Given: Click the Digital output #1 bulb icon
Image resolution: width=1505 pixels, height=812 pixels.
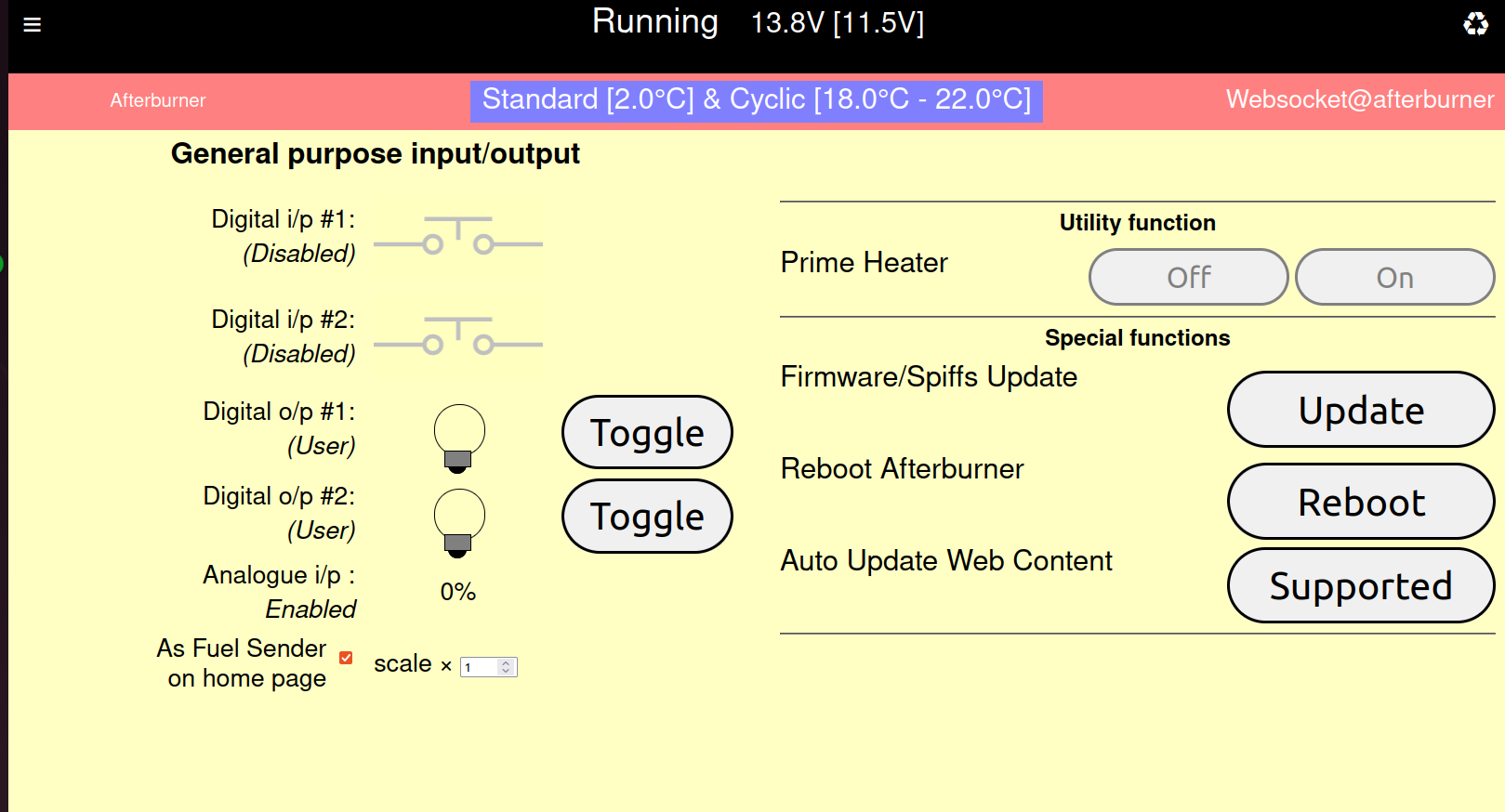Looking at the screenshot, I should 459,438.
